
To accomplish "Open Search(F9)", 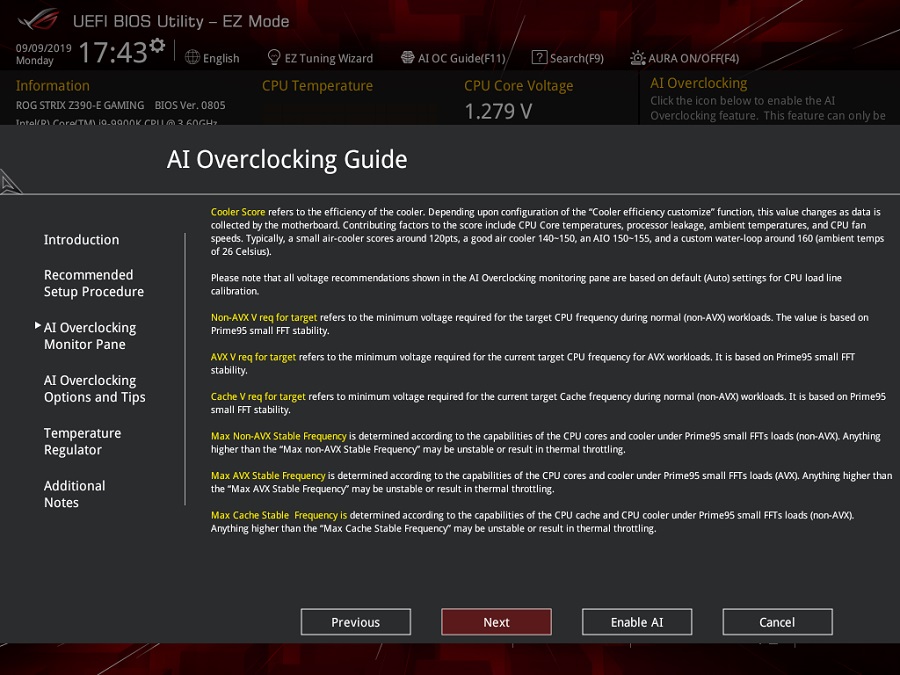I will click(x=577, y=58).
